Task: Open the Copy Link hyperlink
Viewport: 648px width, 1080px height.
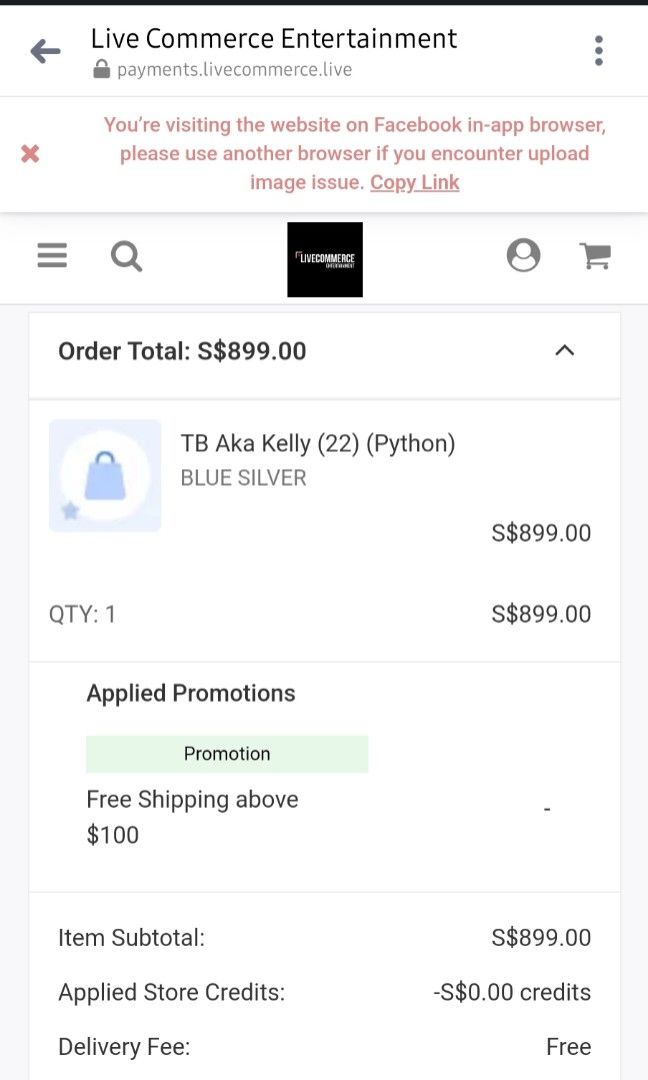Action: (x=415, y=182)
